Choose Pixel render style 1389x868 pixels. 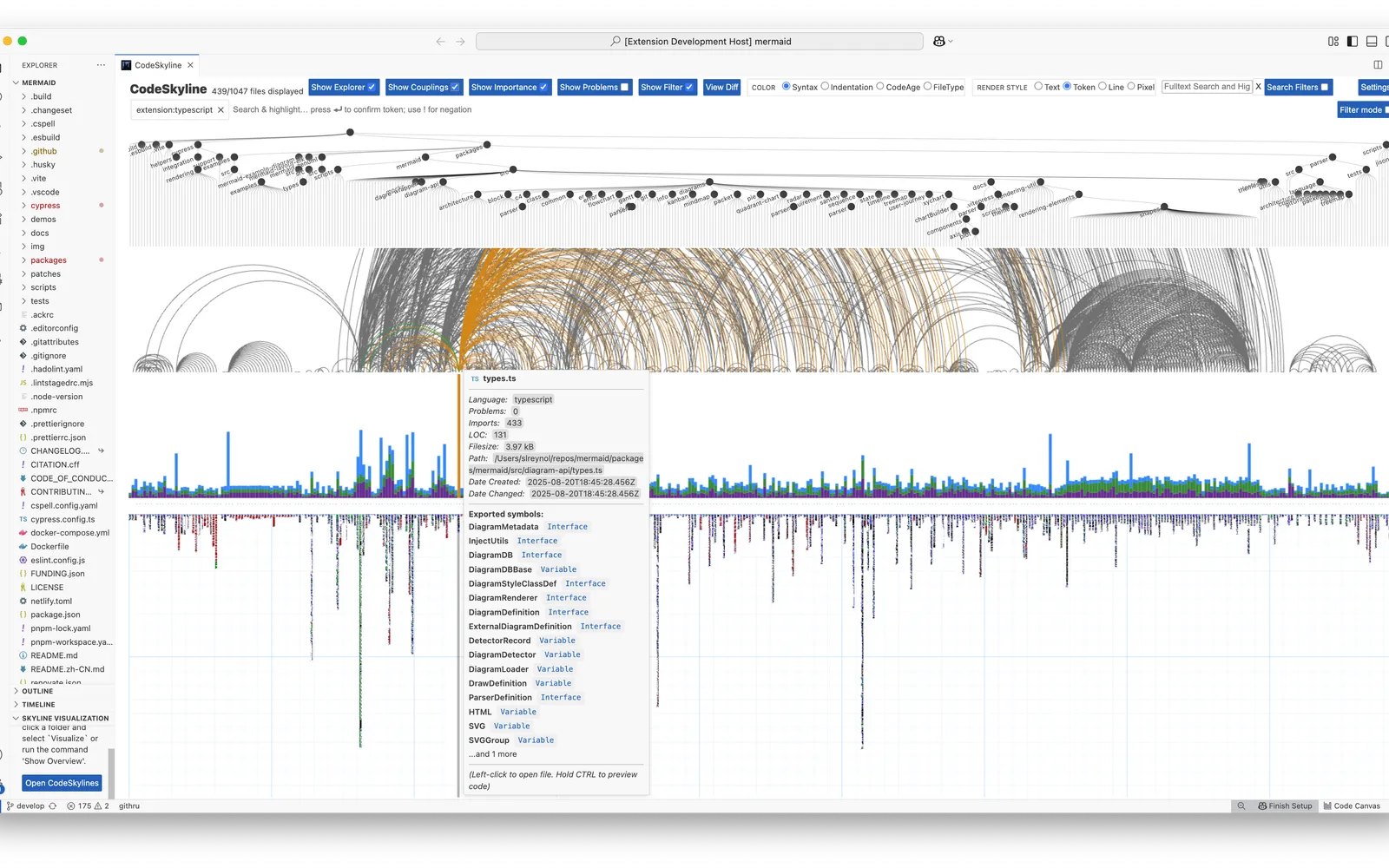click(1131, 86)
